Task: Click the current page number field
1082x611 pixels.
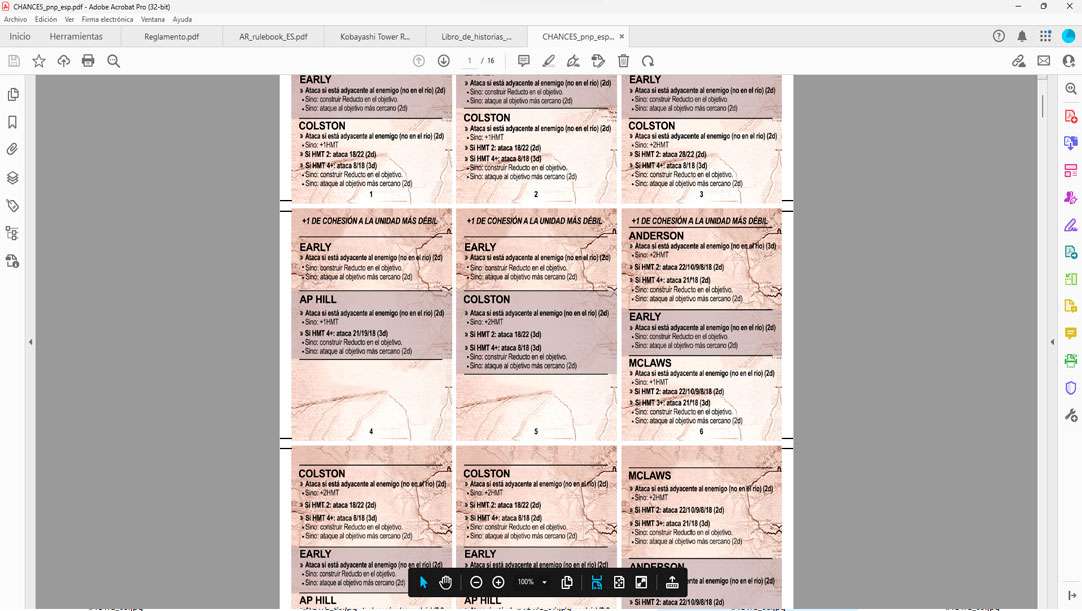Action: [469, 61]
